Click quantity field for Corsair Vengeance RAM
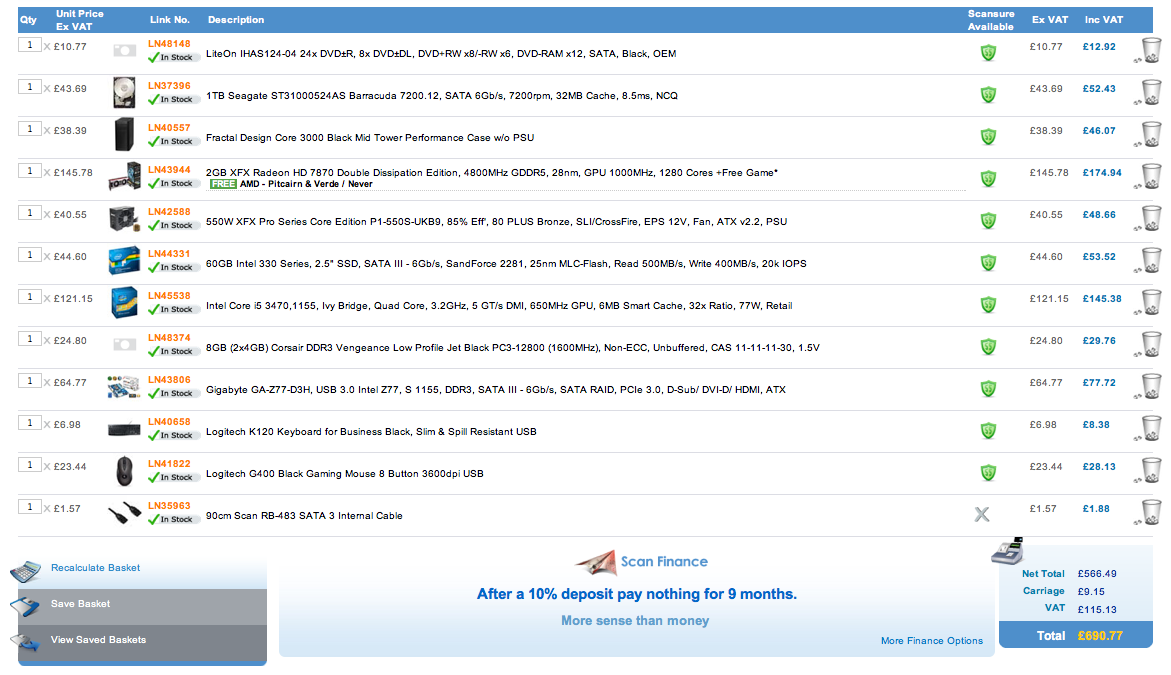This screenshot has width=1171, height=675. (30, 339)
